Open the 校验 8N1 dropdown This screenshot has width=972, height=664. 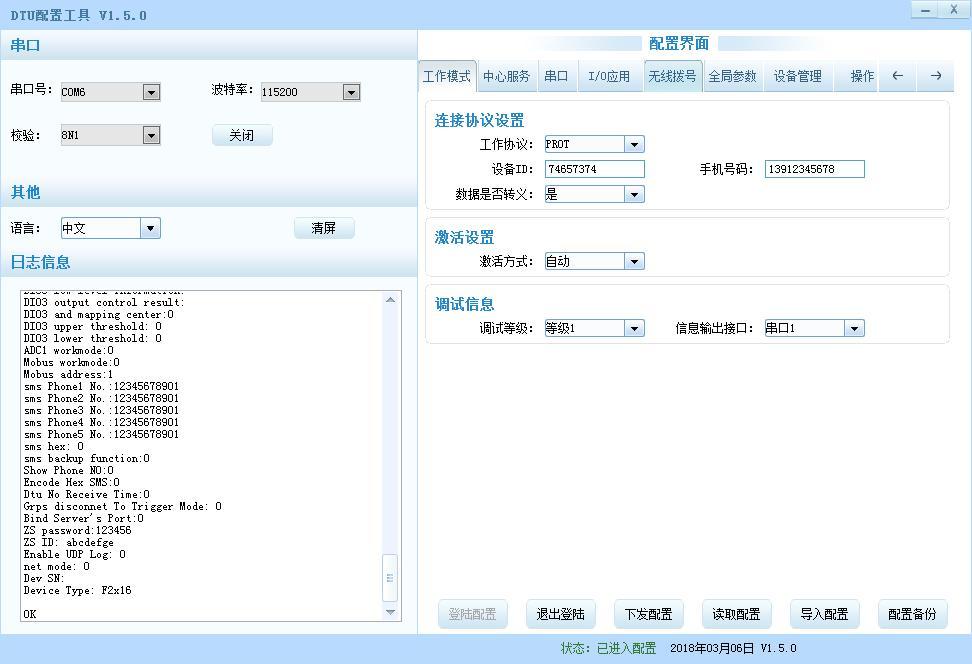[151, 135]
